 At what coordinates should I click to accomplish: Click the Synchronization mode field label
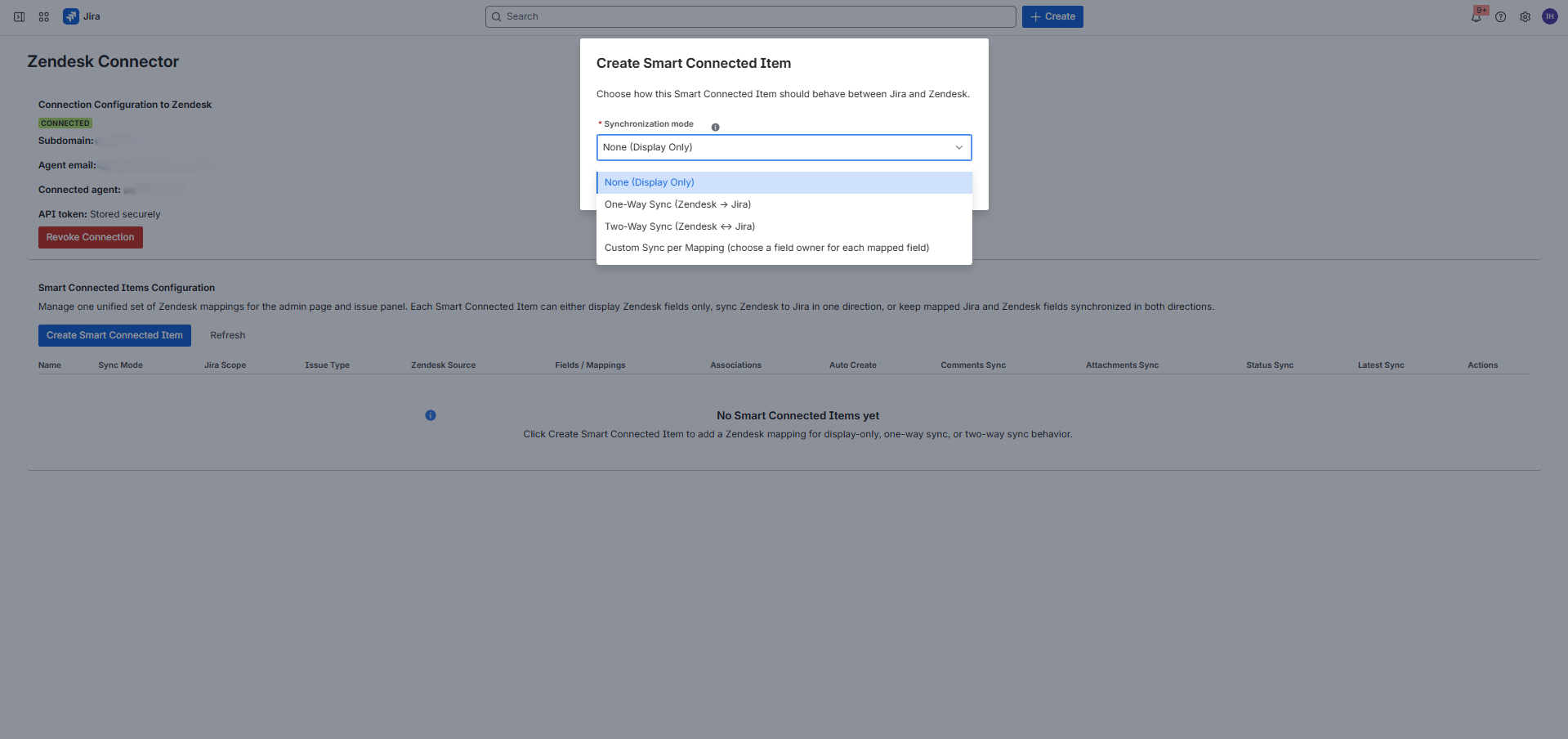[649, 124]
